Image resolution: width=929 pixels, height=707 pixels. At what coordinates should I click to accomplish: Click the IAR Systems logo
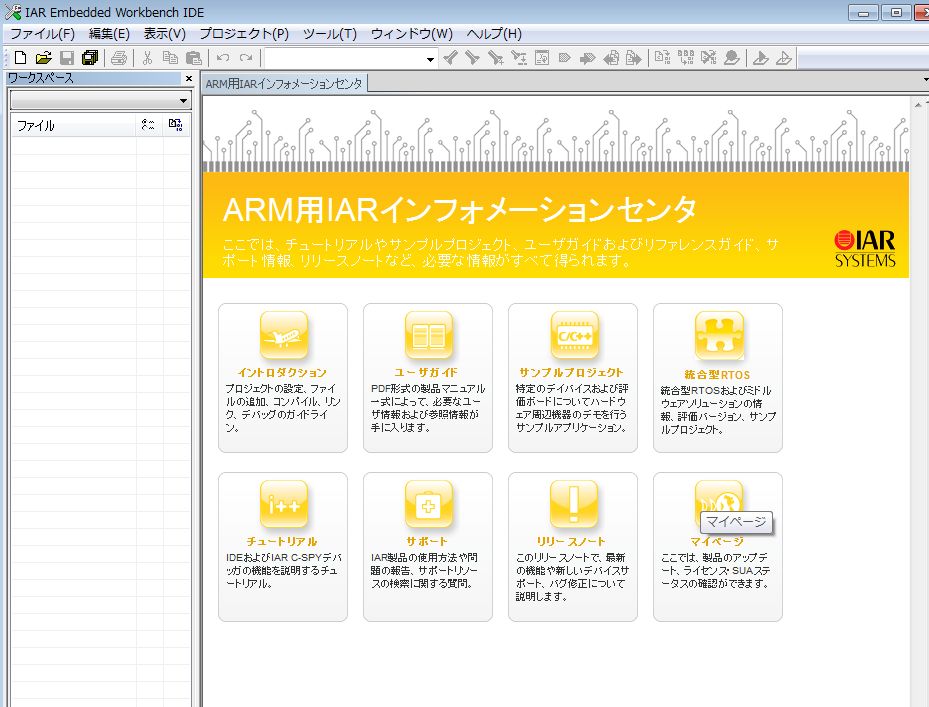point(865,249)
